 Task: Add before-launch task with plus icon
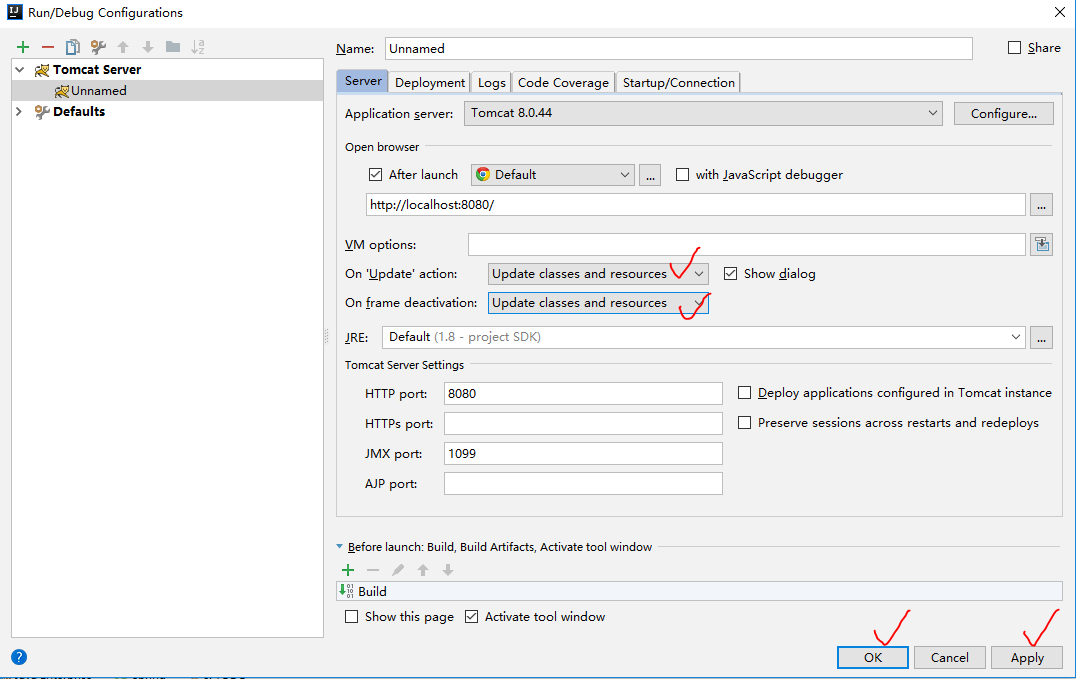tap(348, 570)
